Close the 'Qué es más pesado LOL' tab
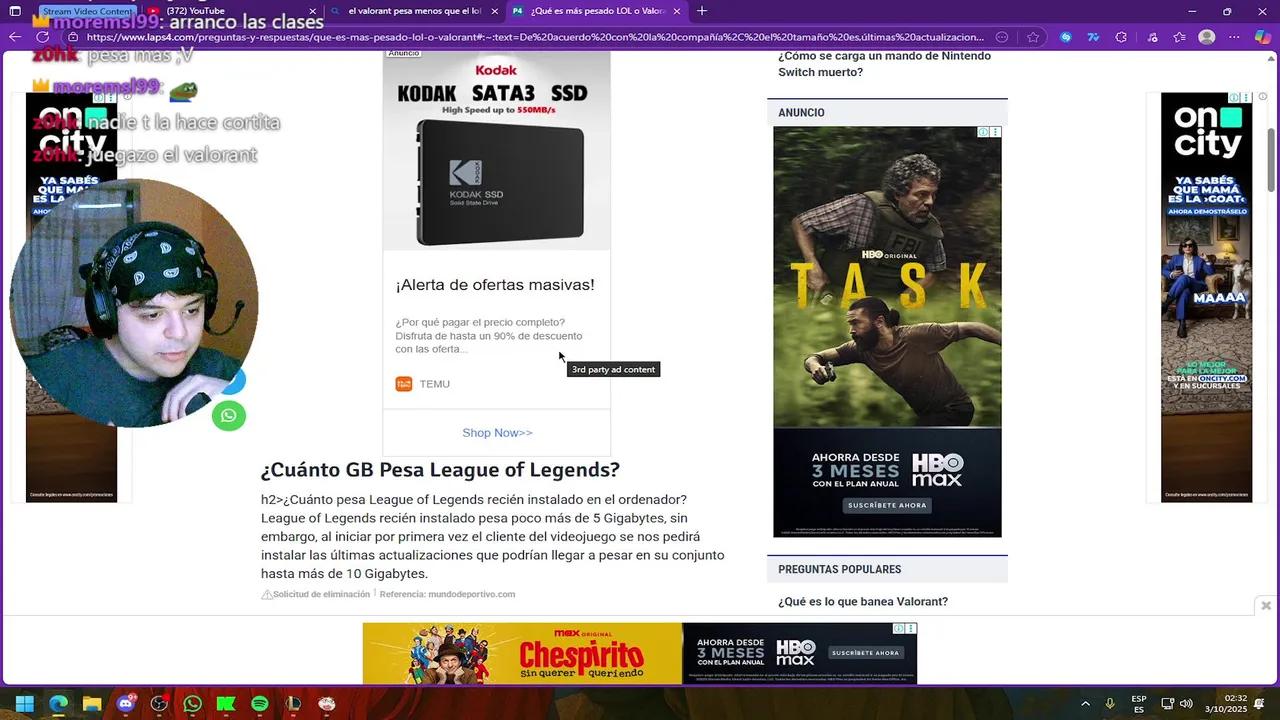Screen dimensions: 1280x720 tap(677, 11)
